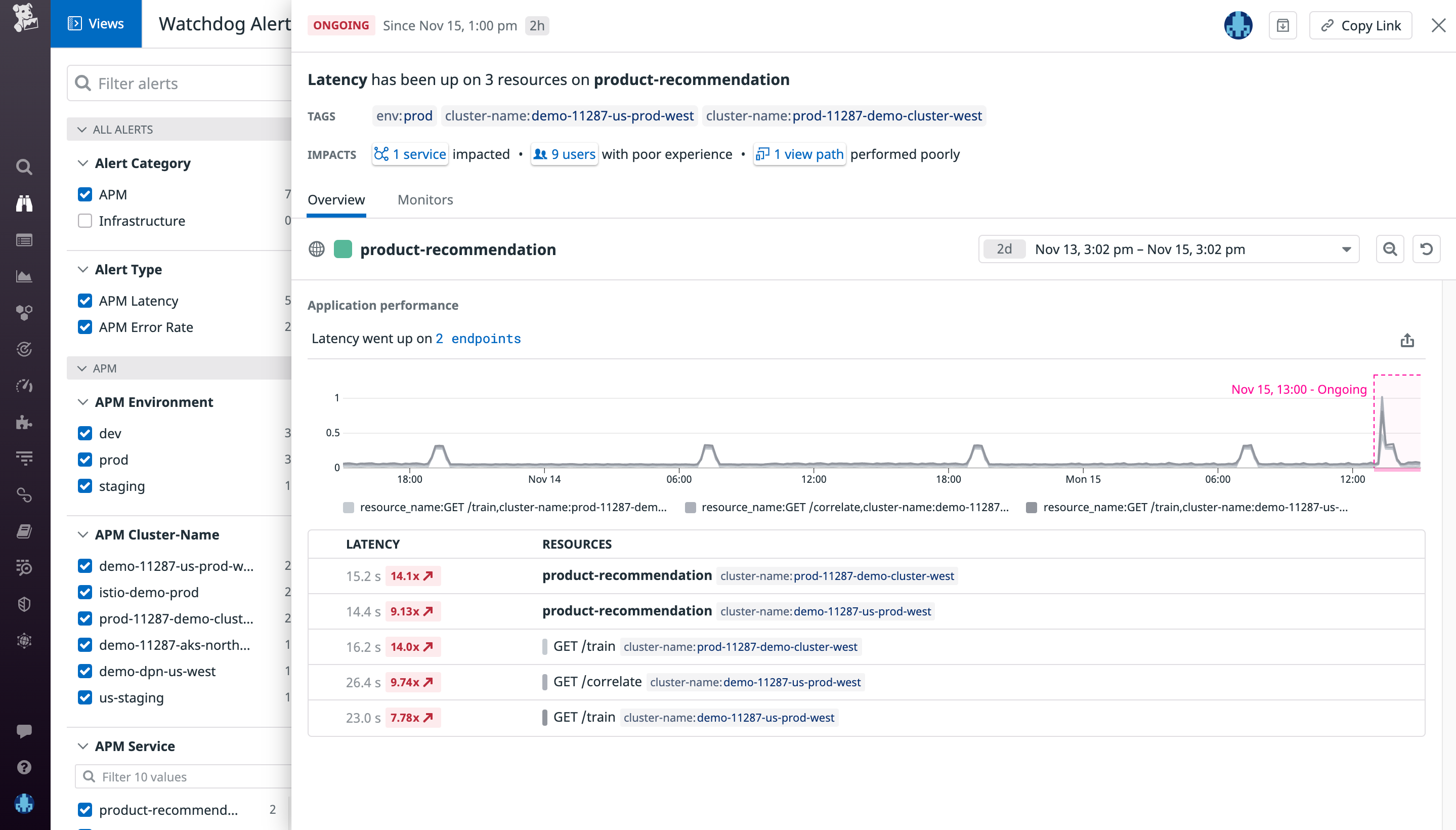Open the export/download icon near Copy Link

coord(1283,25)
